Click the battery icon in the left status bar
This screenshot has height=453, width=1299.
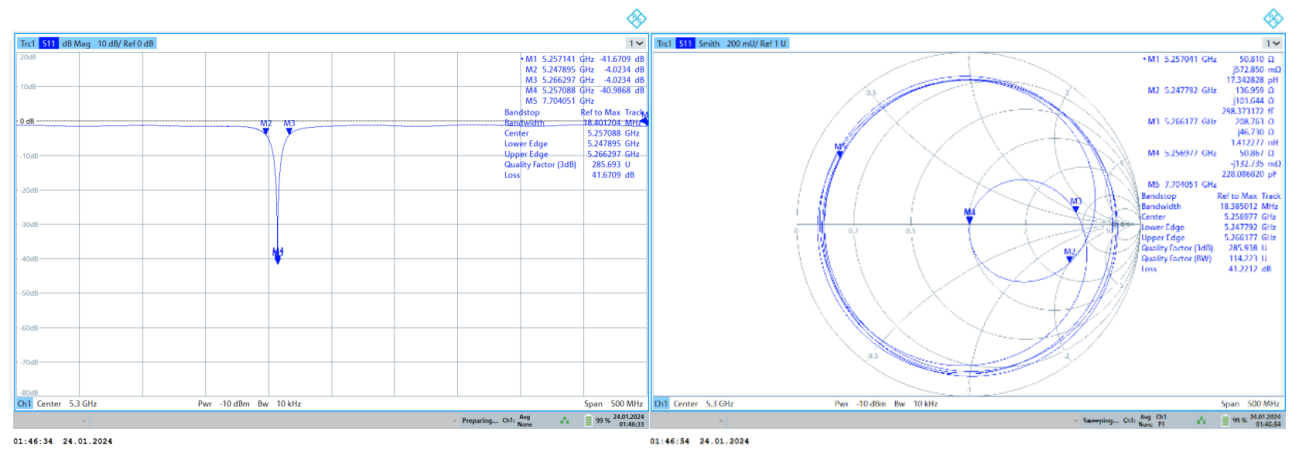[x=589, y=421]
